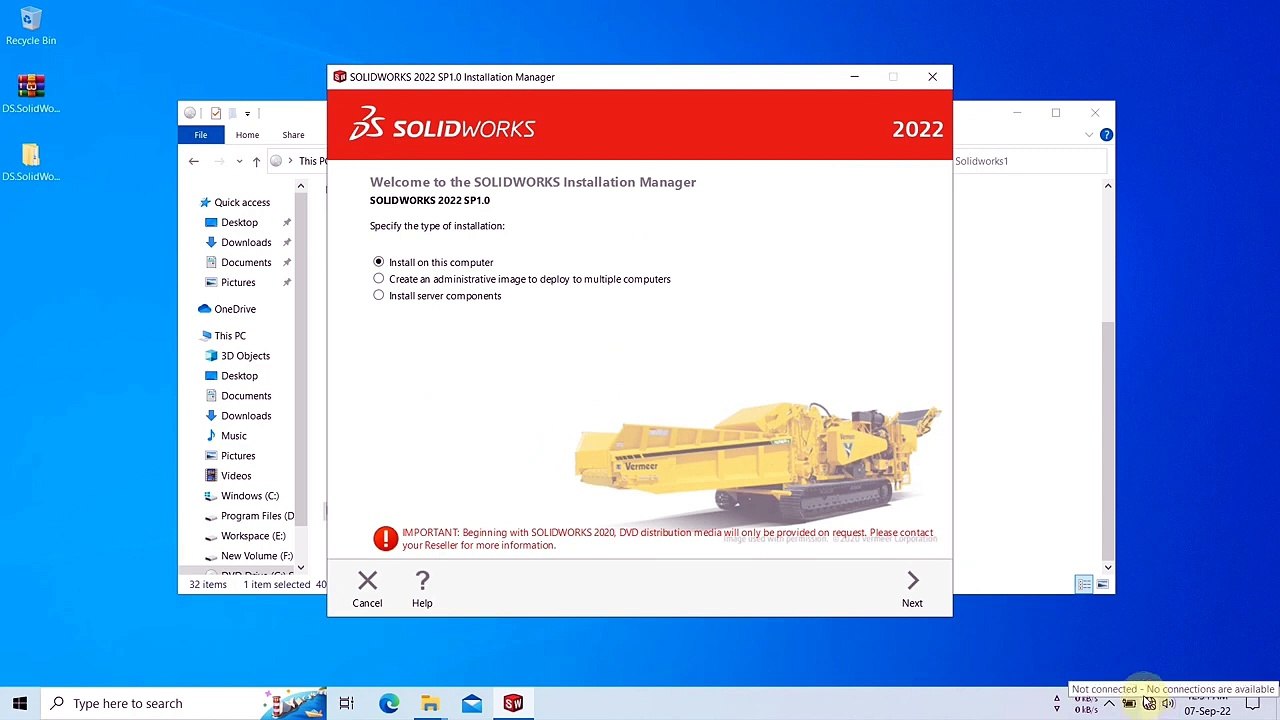This screenshot has height=720, width=1280.
Task: Select DS.SolidWorks RAR archive on desktop
Action: click(31, 93)
